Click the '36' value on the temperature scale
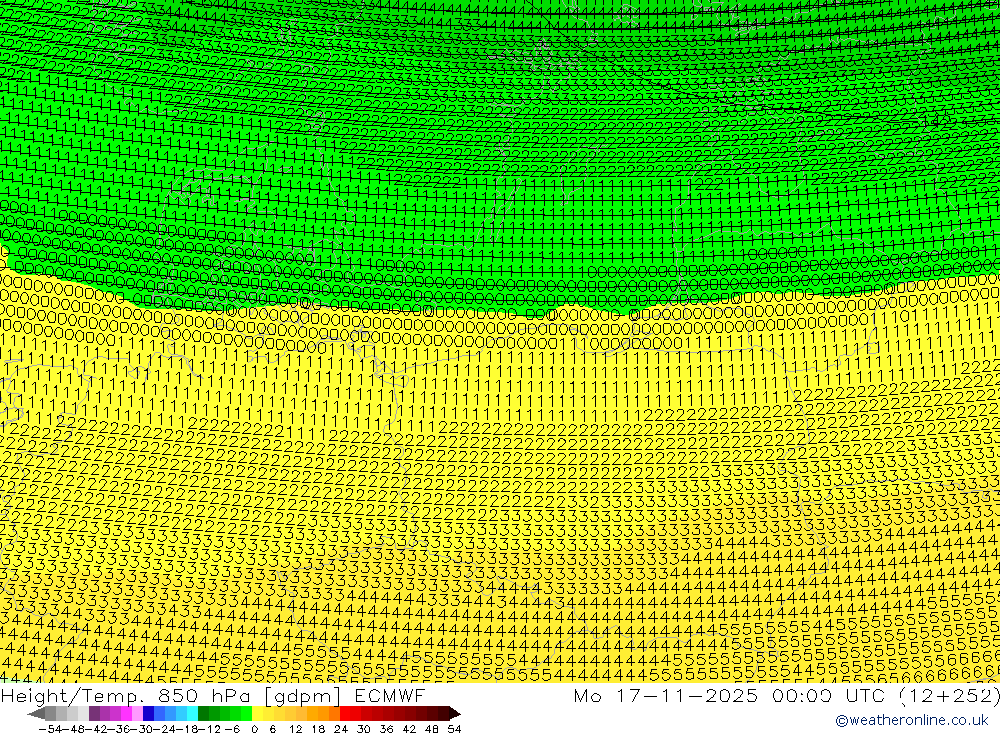 pyautogui.click(x=386, y=729)
